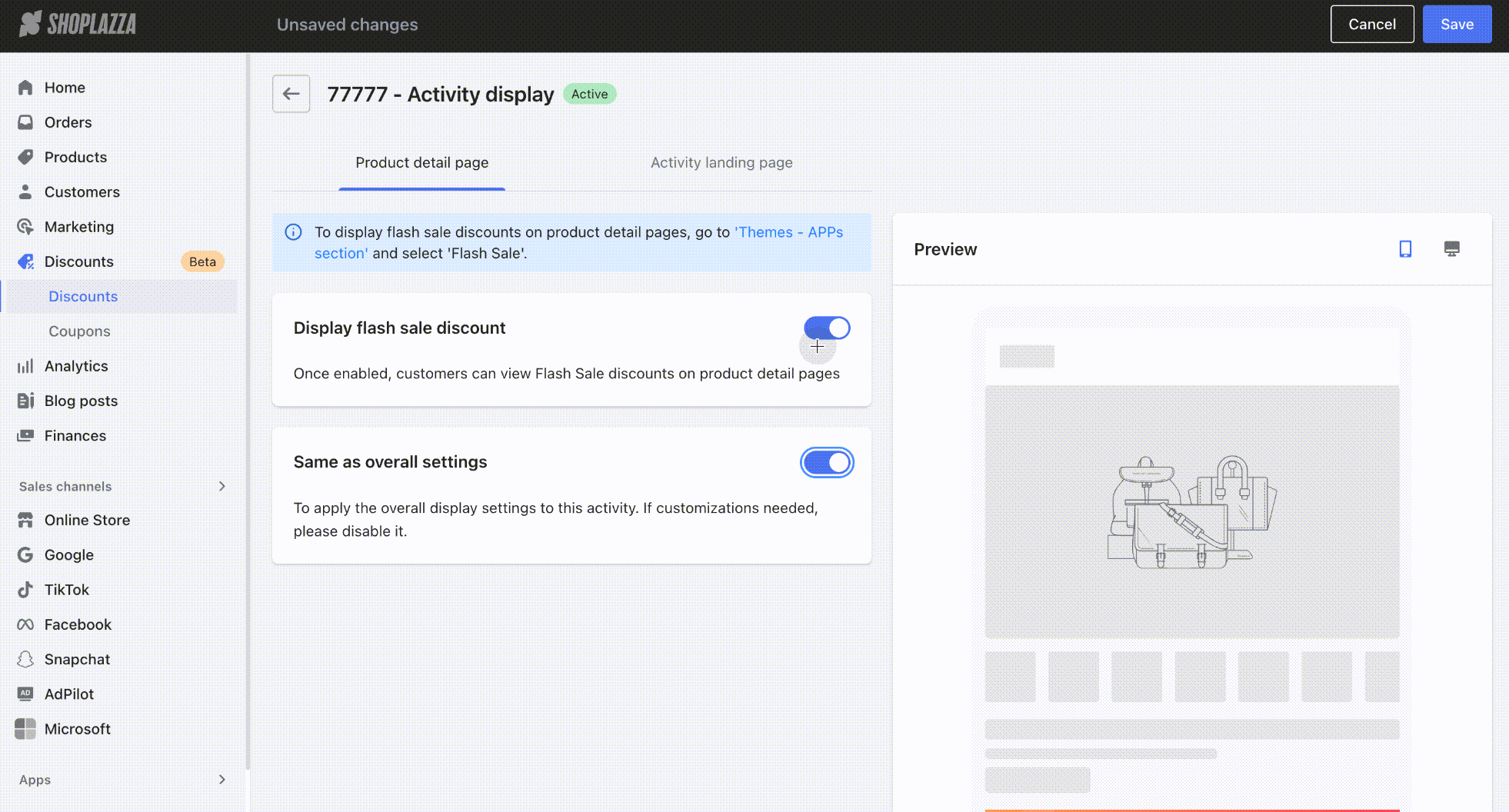Switch preview to desktop monitor icon
The image size is (1509, 812).
click(1451, 249)
